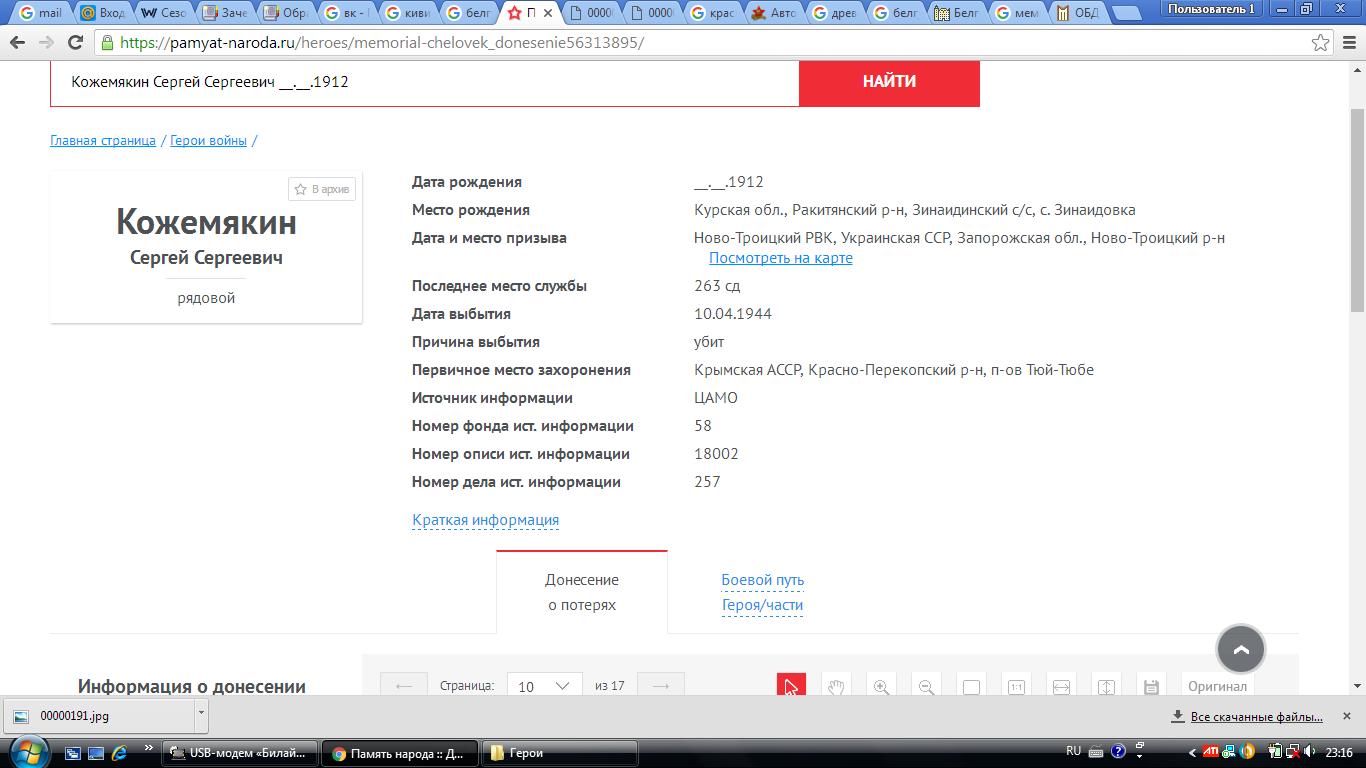Open the page number dropdown
The image size is (1366, 768).
[x=545, y=686]
